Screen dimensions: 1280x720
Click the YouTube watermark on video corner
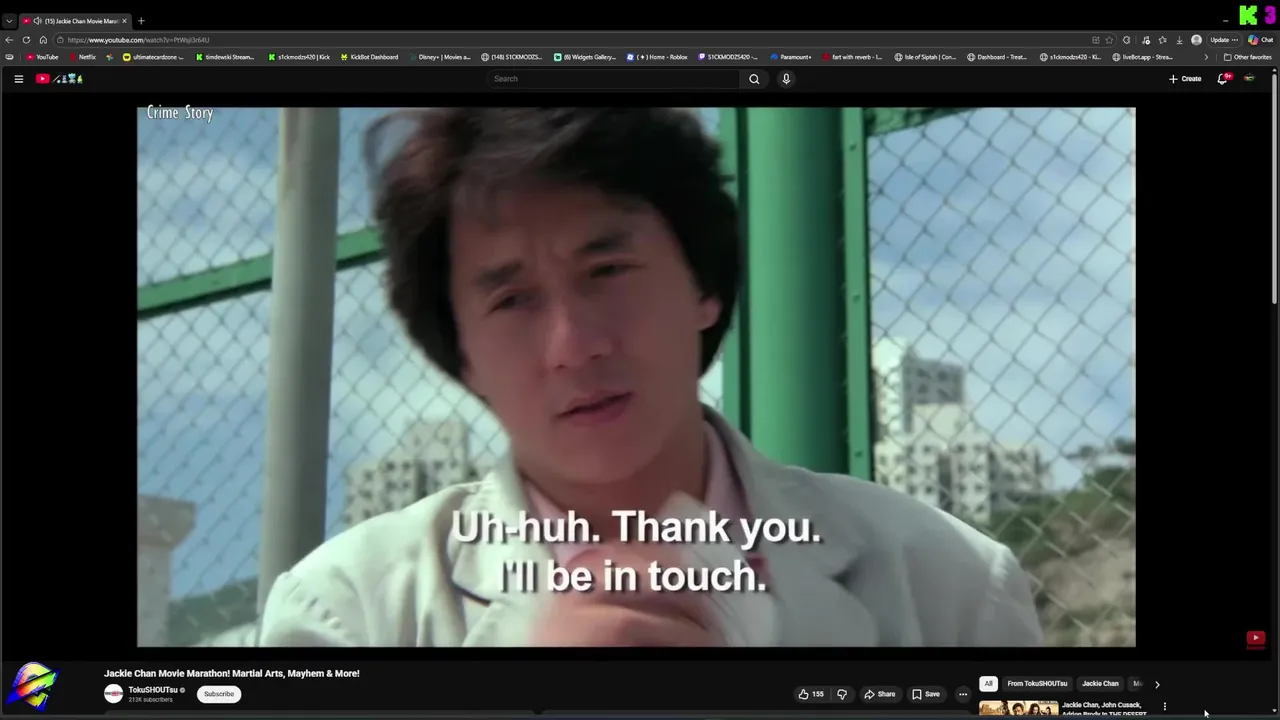coord(1256,638)
